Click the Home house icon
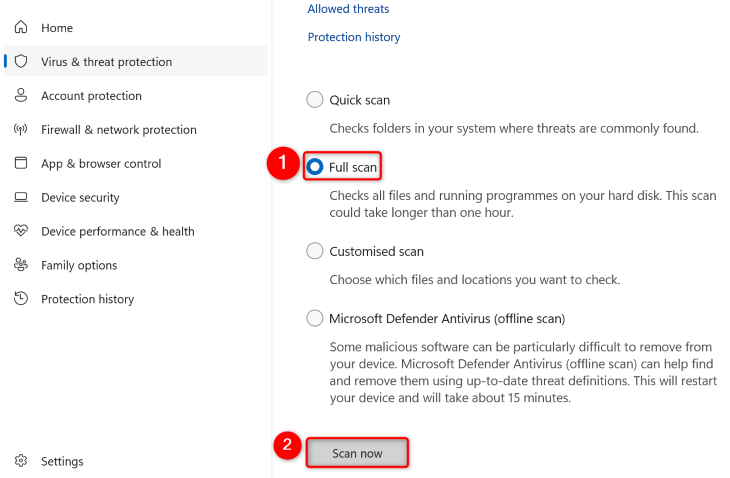The width and height of the screenshot is (730, 478). pos(20,28)
